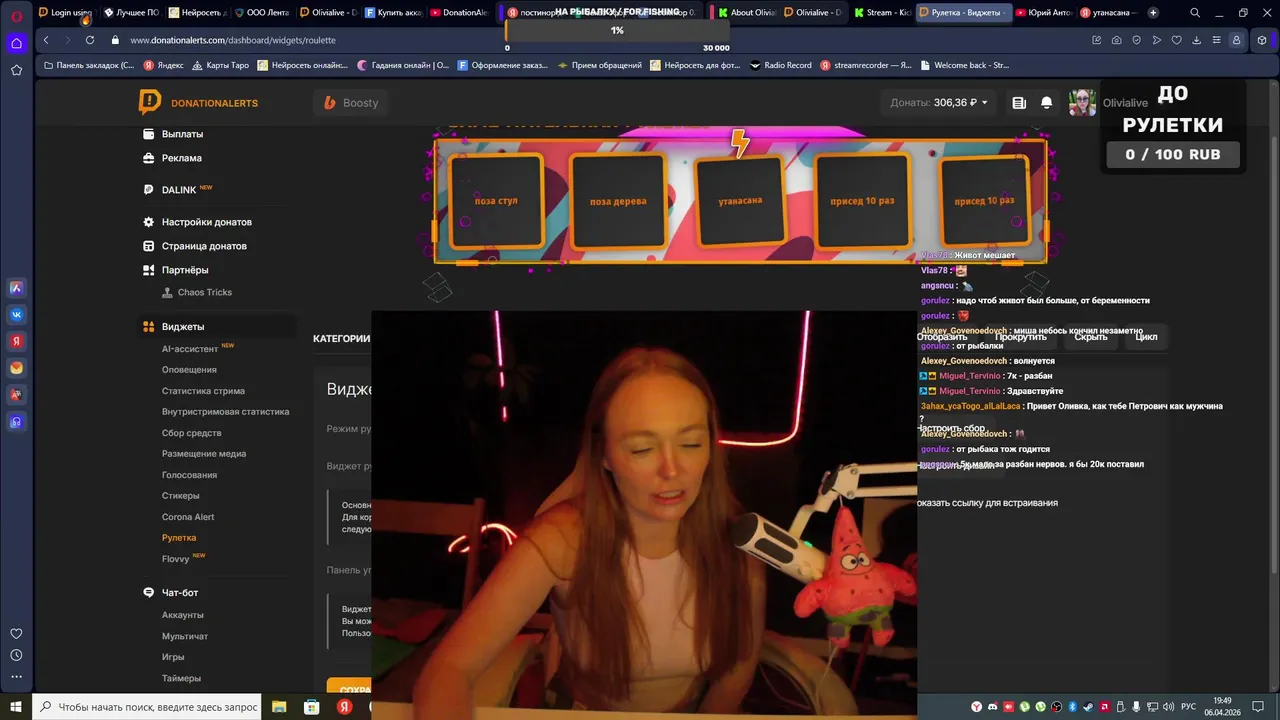The image size is (1280, 720).
Task: Click the DonationAlerts logo
Action: point(198,103)
